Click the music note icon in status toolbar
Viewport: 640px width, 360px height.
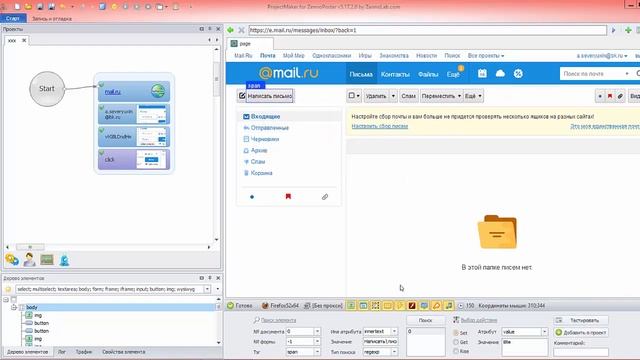coord(449,305)
